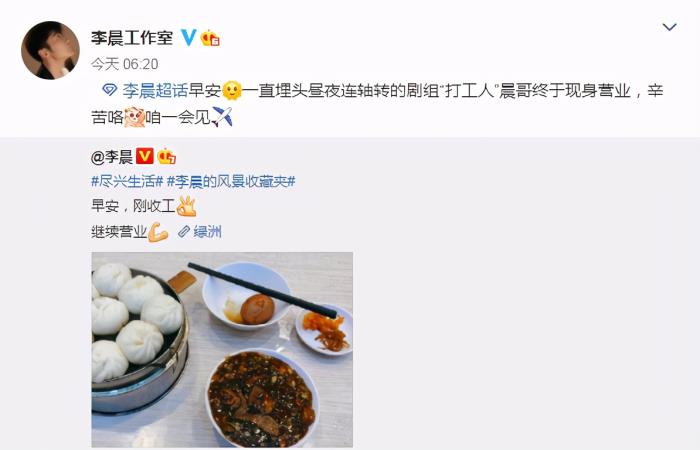Image resolution: width=700 pixels, height=450 pixels.
Task: Click the crown membership badge beside 李晨工作室
Action: click(x=210, y=38)
